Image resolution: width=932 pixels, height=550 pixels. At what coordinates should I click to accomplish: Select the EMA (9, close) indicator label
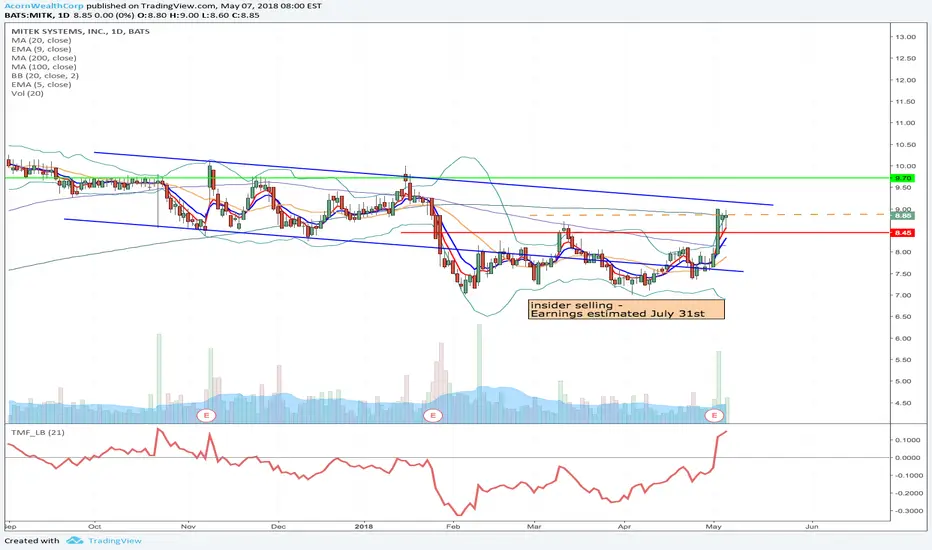coord(41,49)
